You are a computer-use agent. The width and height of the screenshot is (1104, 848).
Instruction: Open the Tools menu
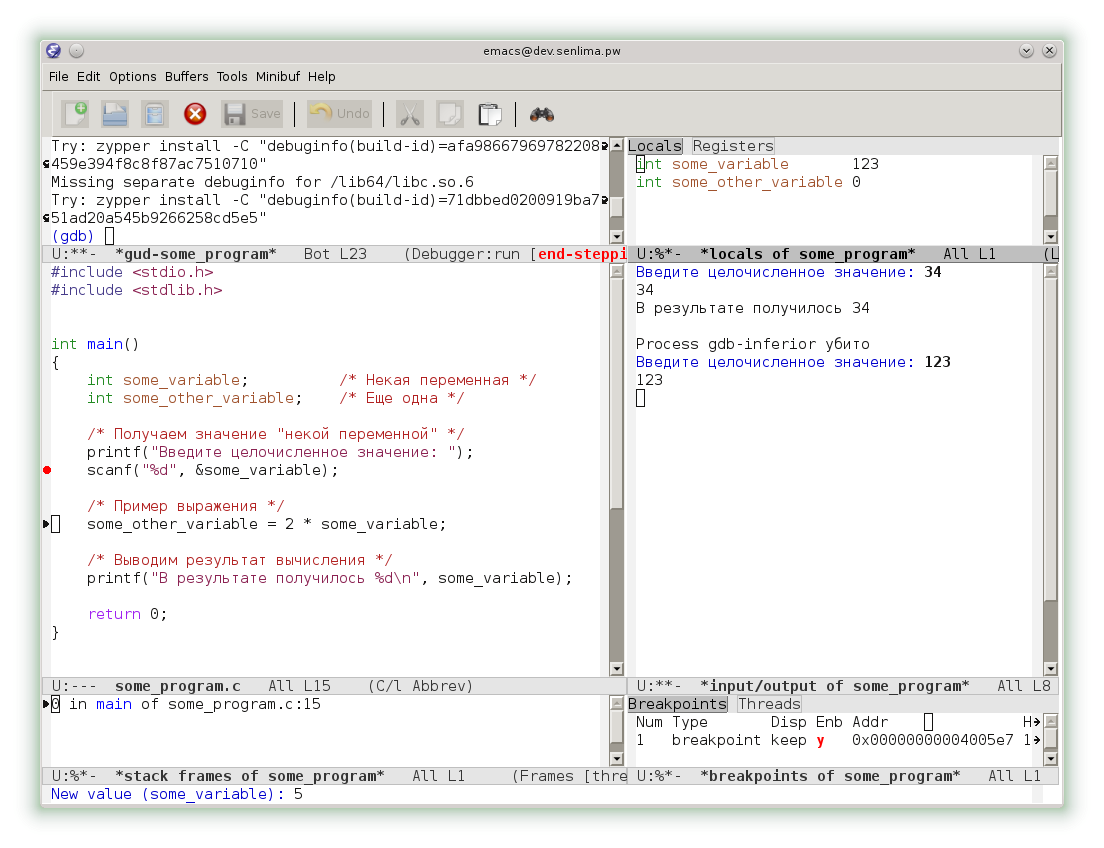tap(232, 77)
